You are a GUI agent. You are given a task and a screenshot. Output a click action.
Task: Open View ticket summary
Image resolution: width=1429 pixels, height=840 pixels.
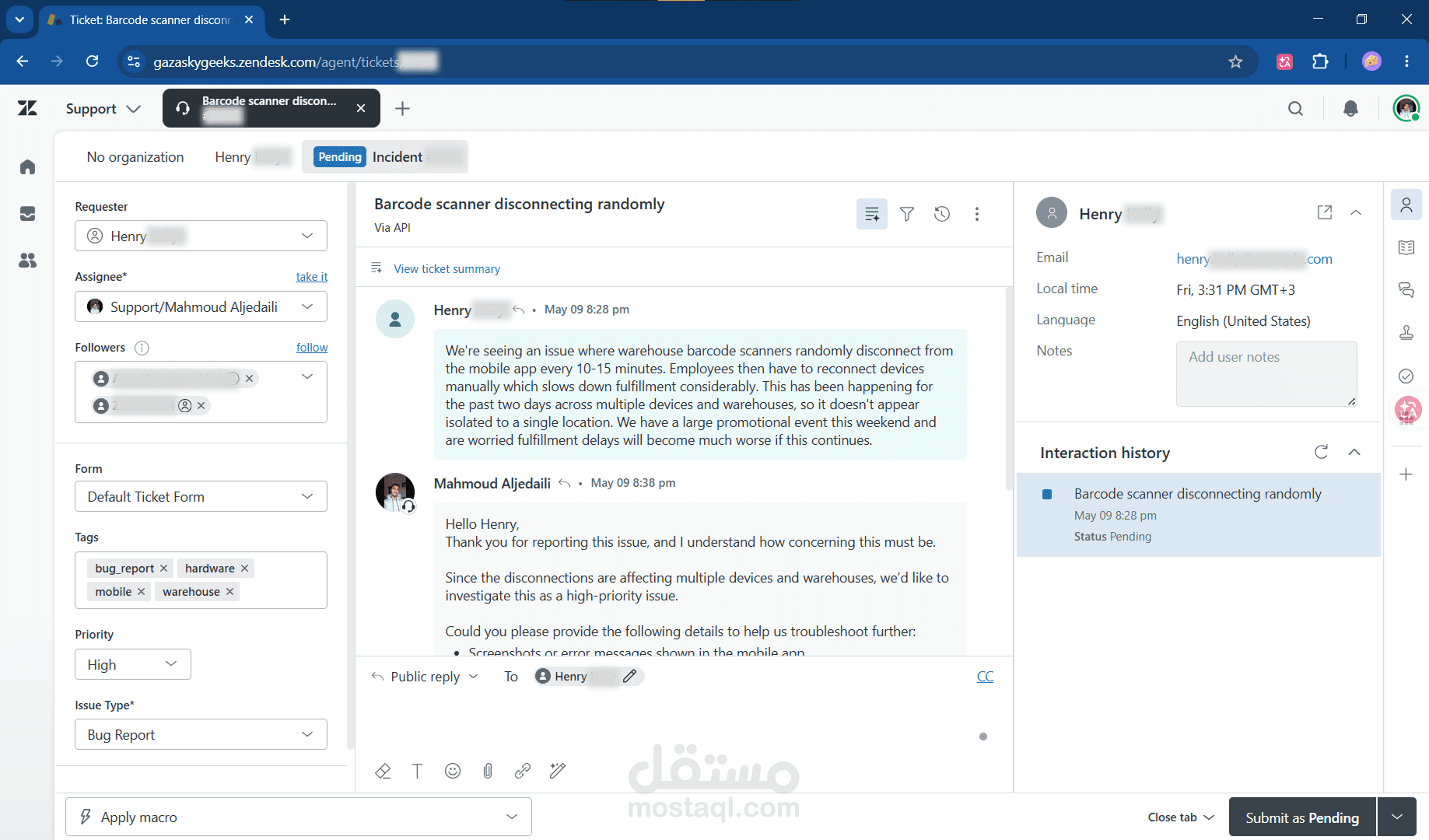447,268
